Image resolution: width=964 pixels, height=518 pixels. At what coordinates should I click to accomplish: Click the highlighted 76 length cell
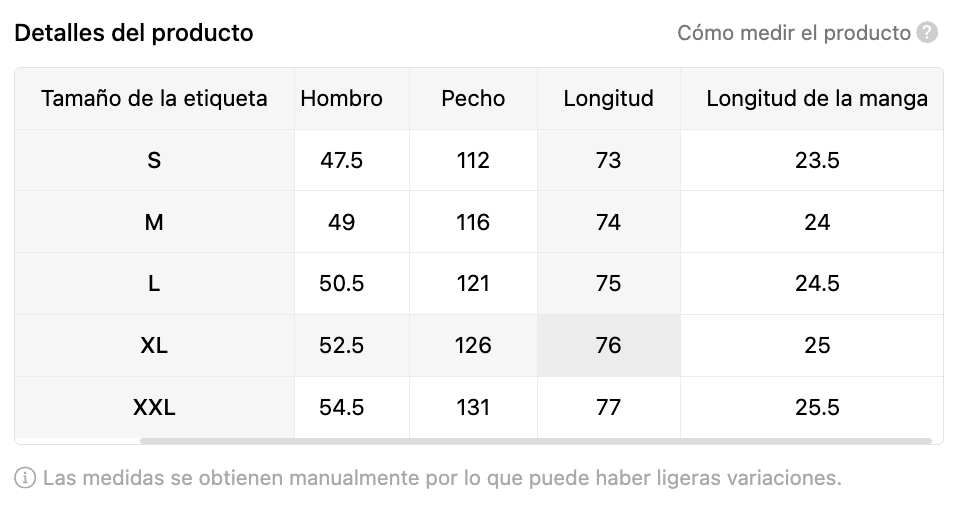tap(609, 345)
